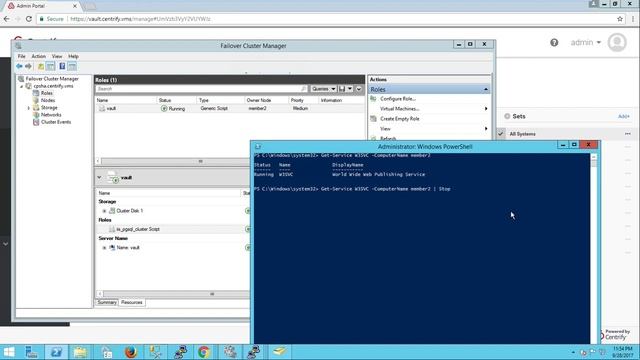
Task: Select Cluster Events in the cluster tree
Action: pos(56,122)
